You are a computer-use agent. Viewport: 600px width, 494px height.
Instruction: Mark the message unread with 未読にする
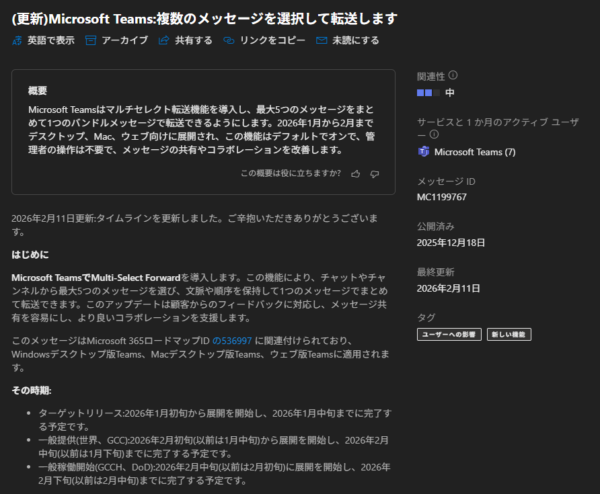point(321,40)
